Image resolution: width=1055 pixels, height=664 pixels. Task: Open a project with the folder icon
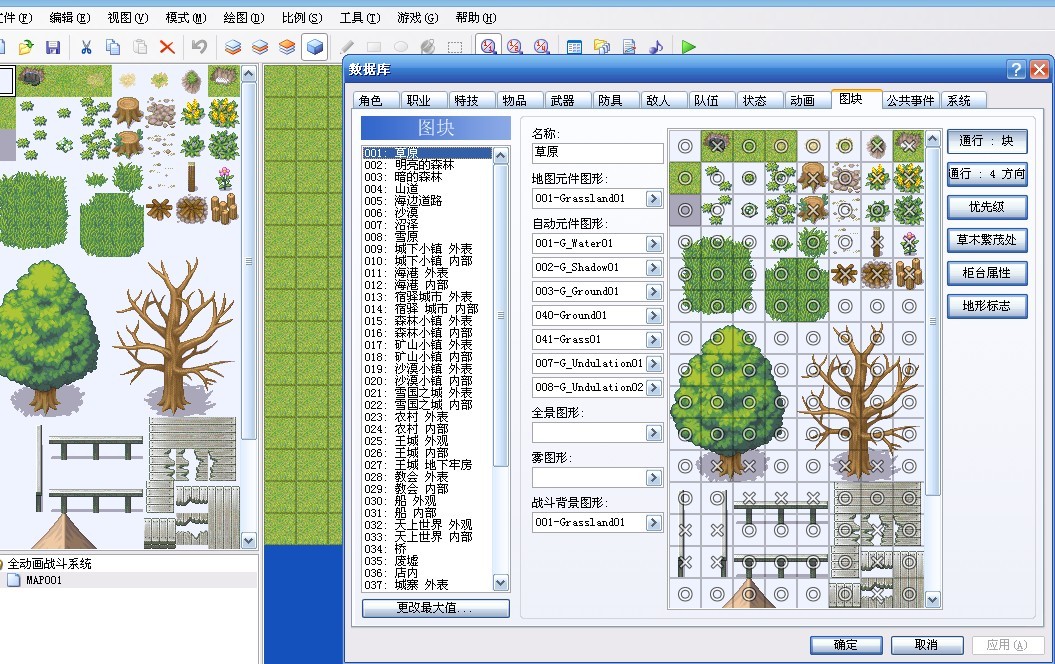(26, 47)
